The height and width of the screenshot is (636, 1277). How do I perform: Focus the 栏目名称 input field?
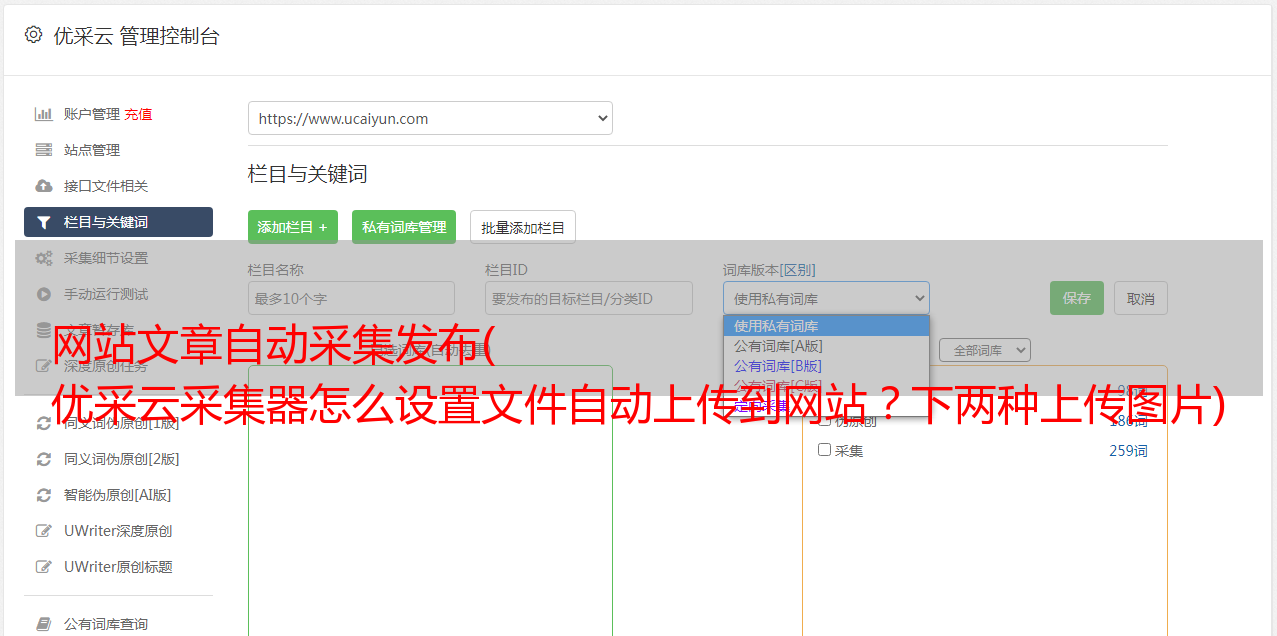coord(351,298)
